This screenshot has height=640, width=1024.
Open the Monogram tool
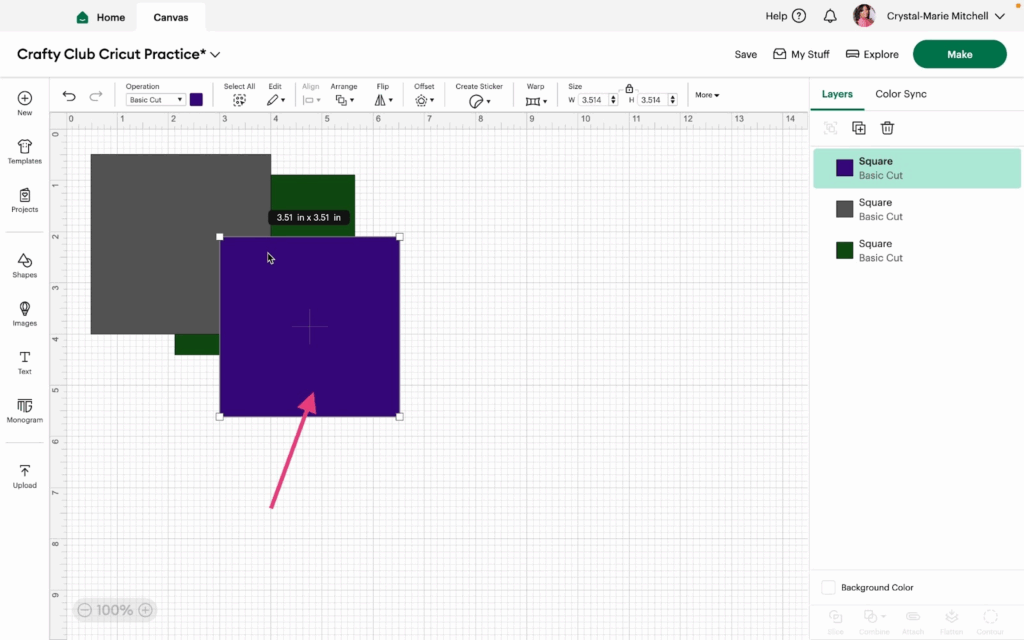coord(25,411)
